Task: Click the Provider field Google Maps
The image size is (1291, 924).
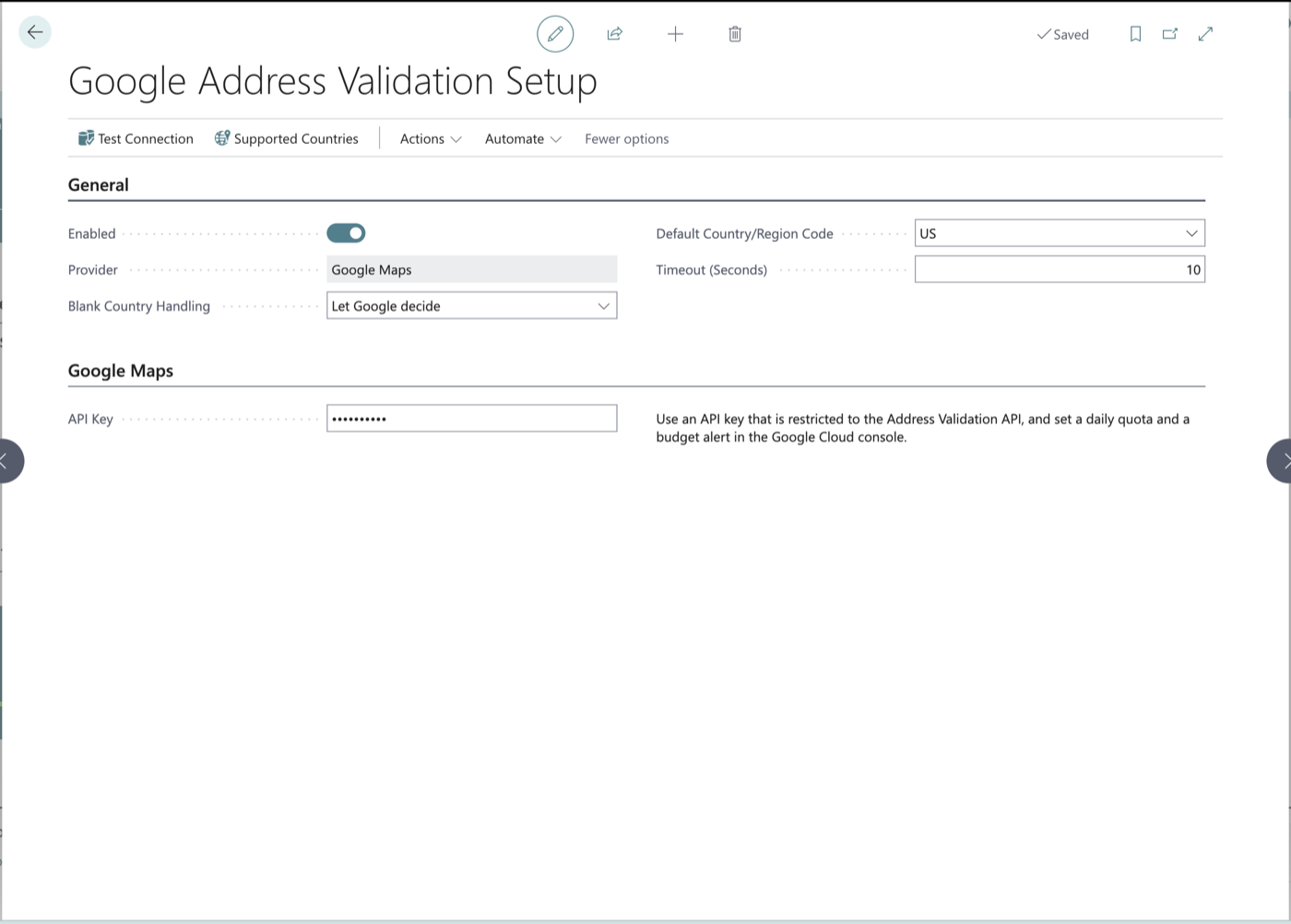Action: pyautogui.click(x=471, y=269)
